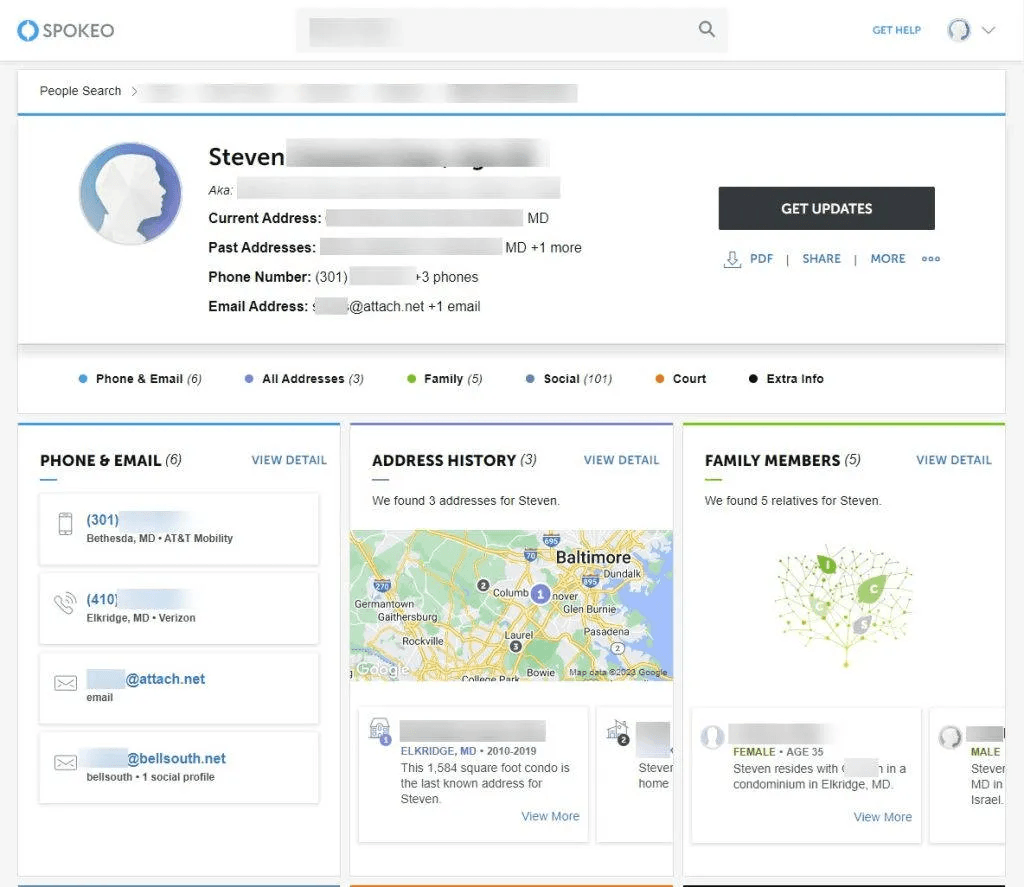Click '+1 more' past addresses text
The width and height of the screenshot is (1024, 887).
click(x=556, y=248)
